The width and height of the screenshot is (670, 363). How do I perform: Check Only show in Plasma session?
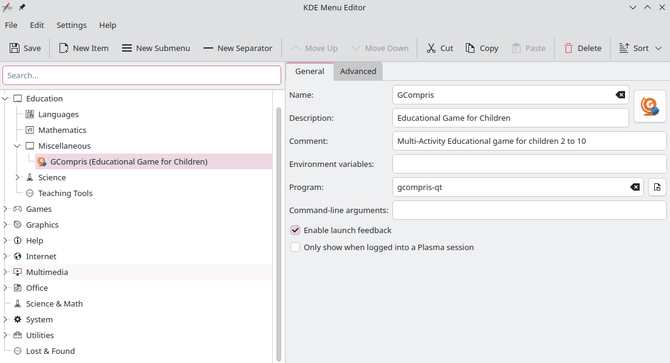tap(295, 247)
